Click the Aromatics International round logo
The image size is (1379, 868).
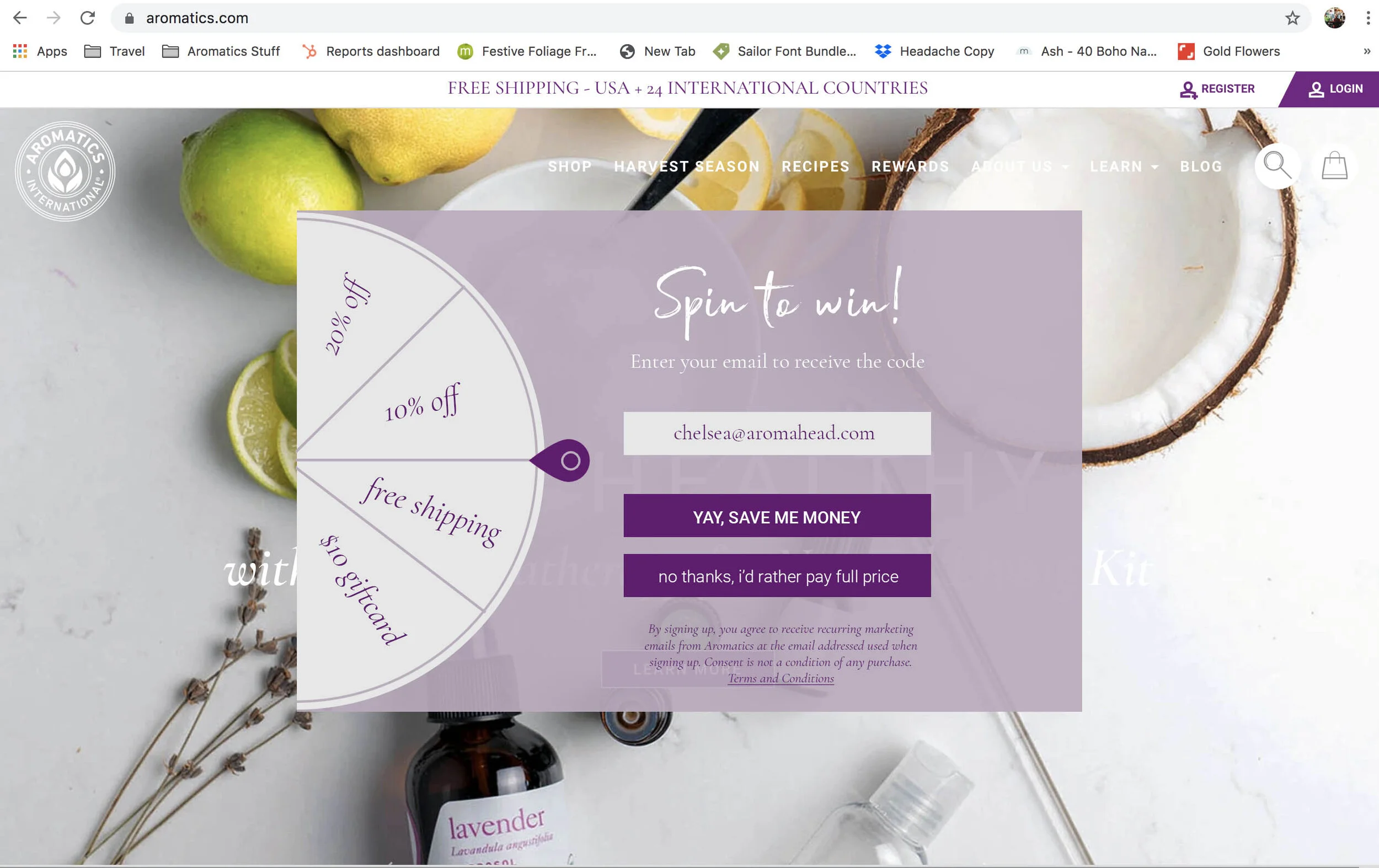65,170
